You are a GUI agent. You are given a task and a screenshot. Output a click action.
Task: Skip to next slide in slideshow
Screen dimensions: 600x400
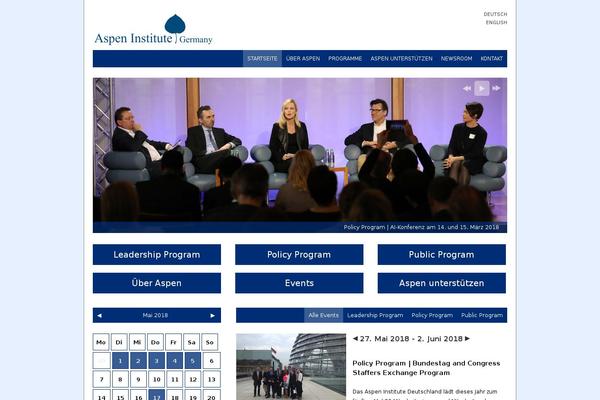[x=496, y=88]
